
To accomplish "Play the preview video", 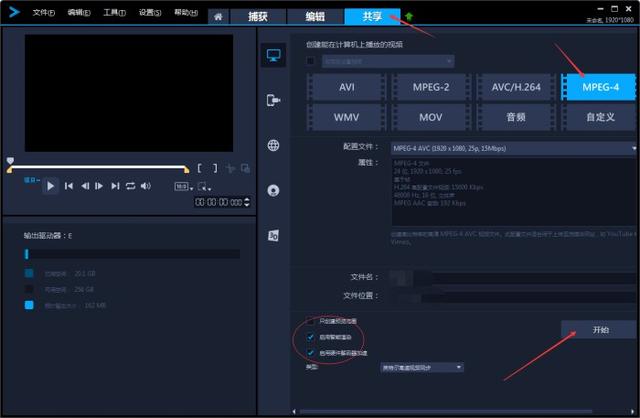I will tap(50, 186).
